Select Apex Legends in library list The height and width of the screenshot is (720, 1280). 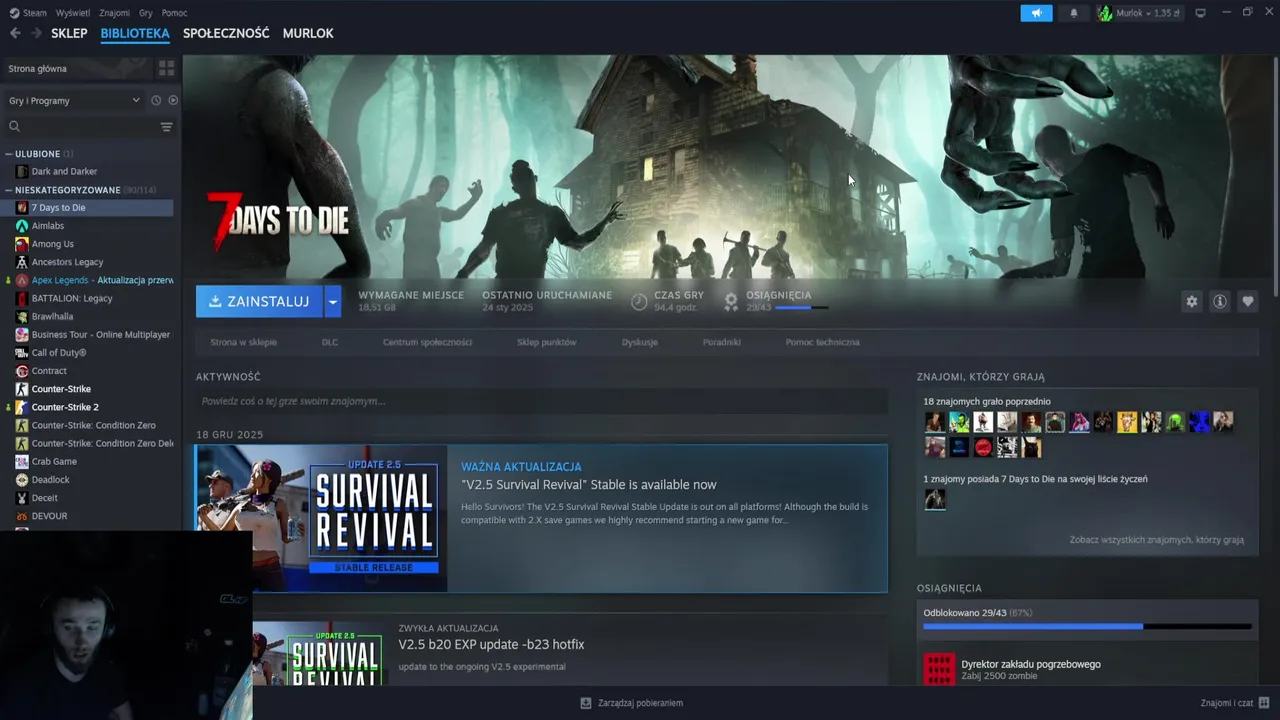coord(88,280)
